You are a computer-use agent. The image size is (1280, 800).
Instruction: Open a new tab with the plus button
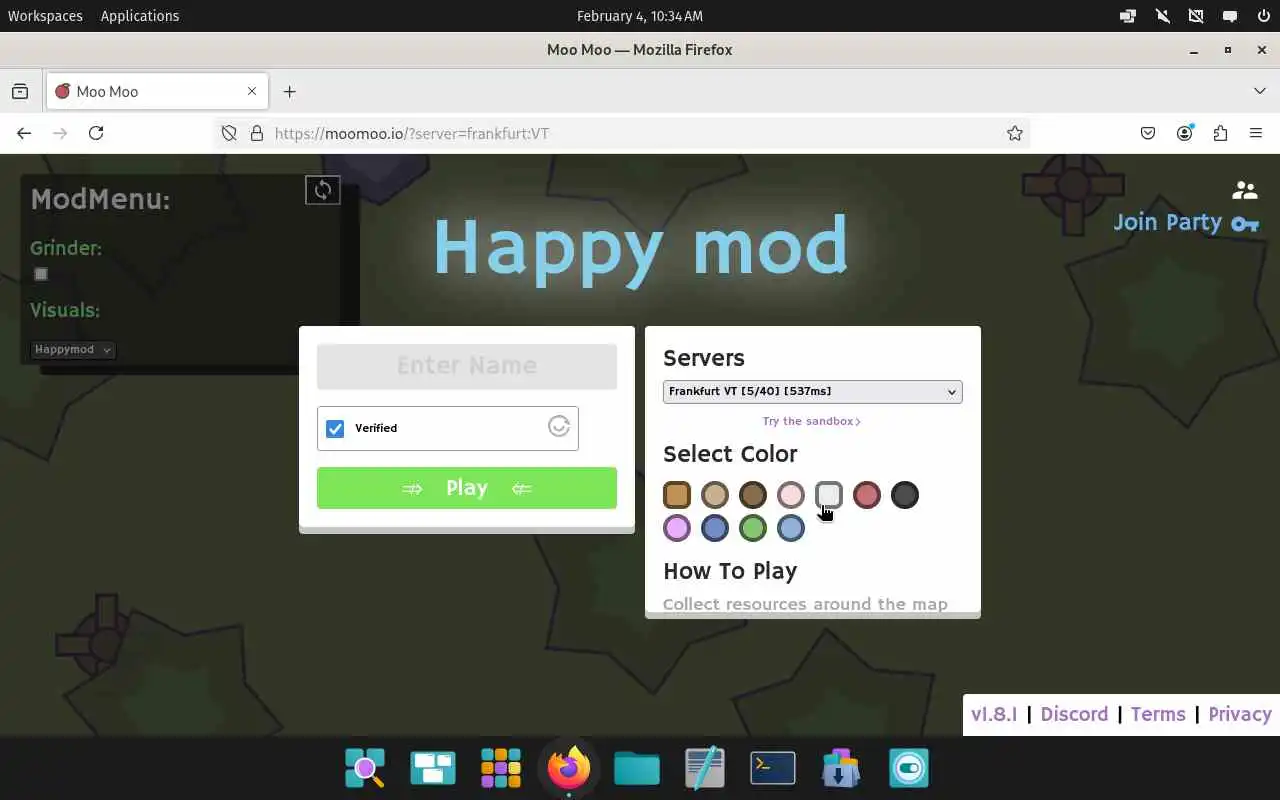coord(289,91)
